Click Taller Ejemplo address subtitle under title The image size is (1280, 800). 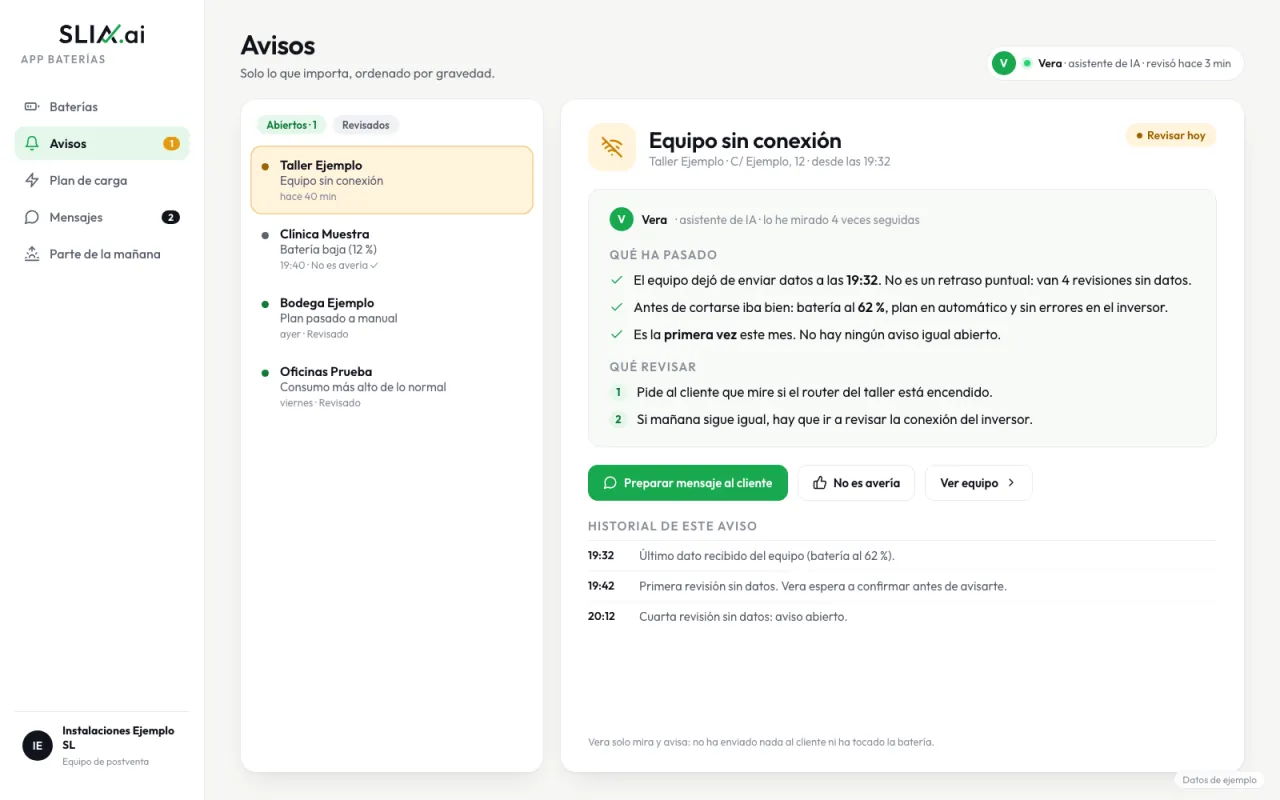click(x=769, y=161)
